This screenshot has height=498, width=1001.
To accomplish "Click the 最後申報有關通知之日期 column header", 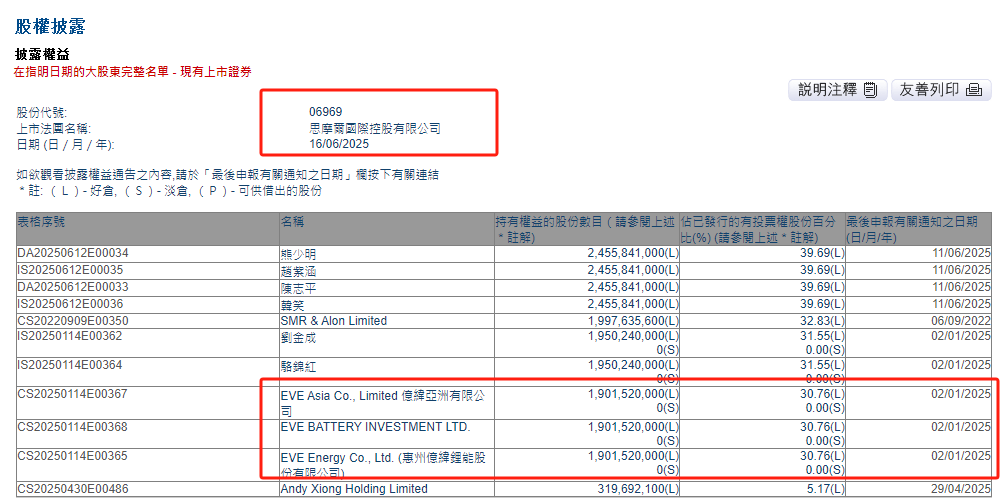I will [919, 229].
